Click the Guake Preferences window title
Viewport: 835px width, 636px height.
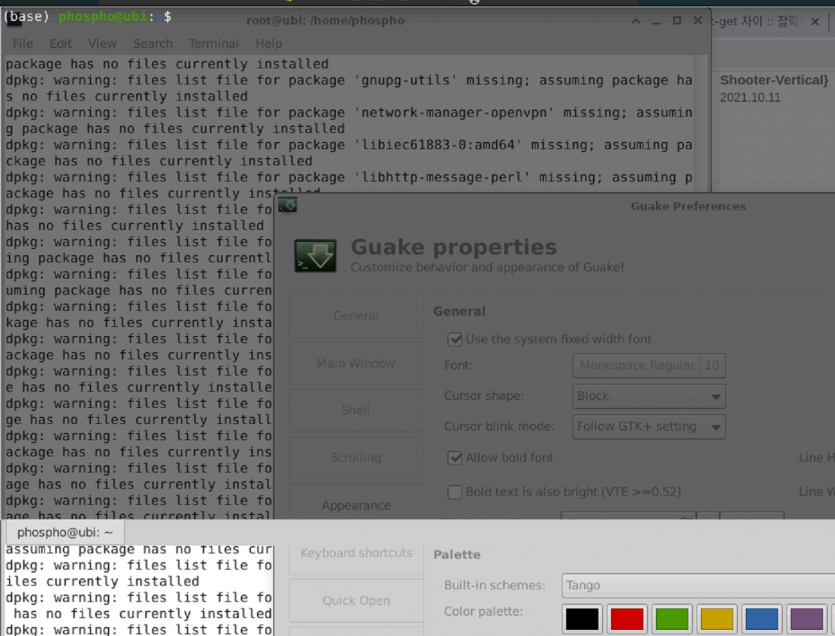pos(688,206)
